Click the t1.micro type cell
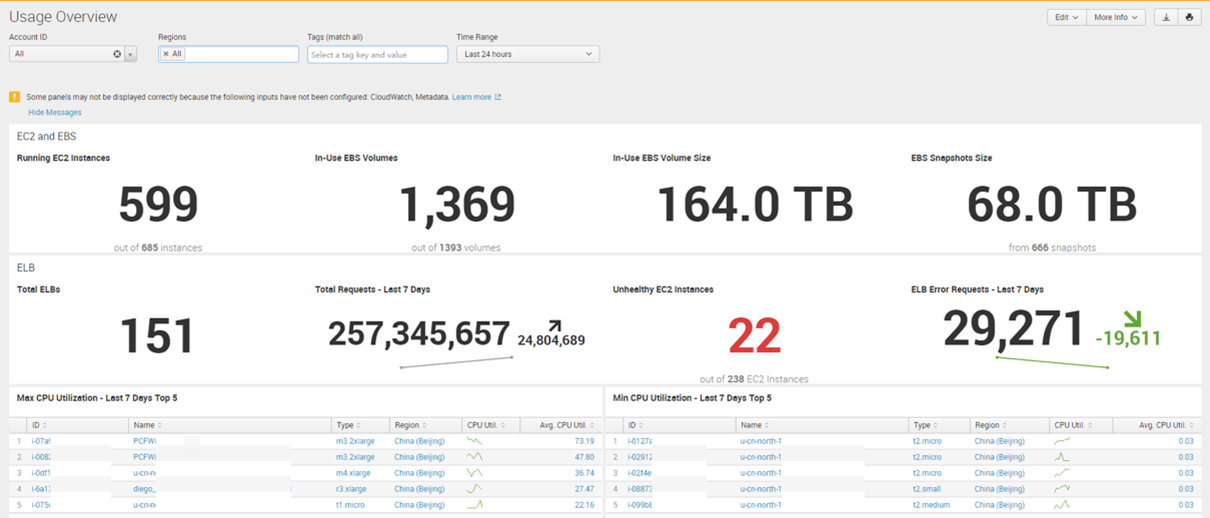 (352, 505)
